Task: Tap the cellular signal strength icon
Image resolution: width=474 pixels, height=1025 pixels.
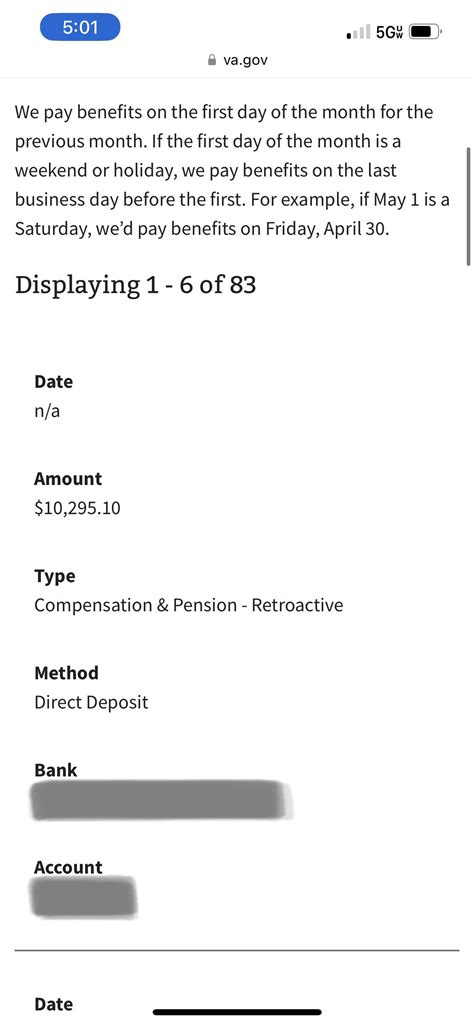Action: 358,32
